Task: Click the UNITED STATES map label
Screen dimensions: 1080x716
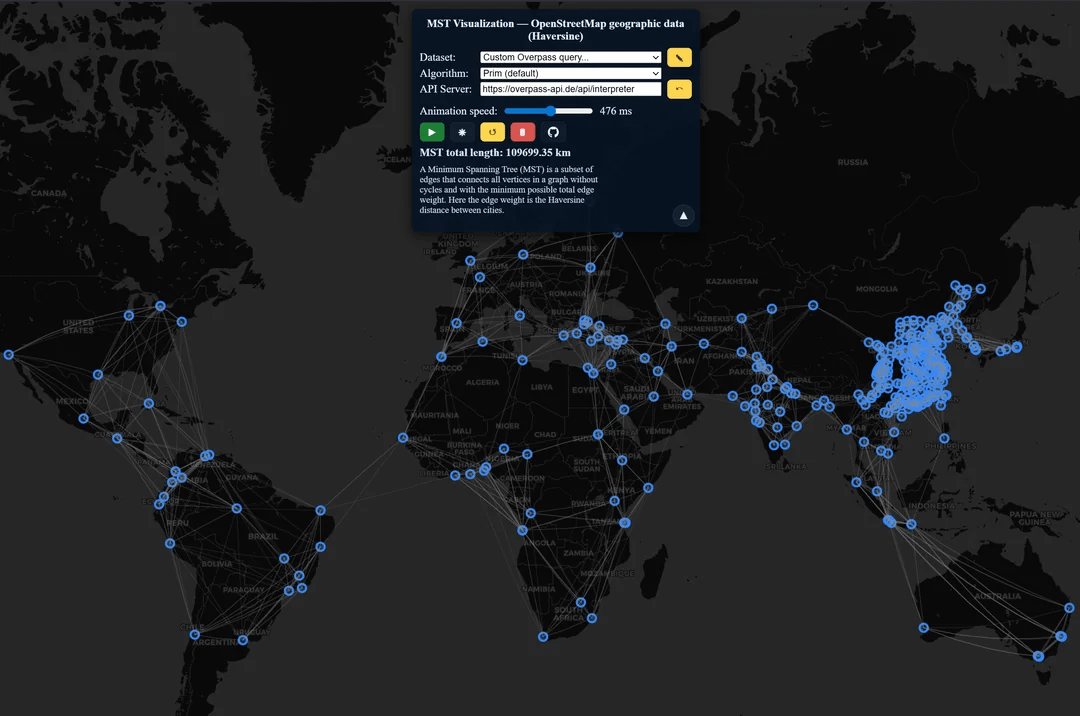Action: [79, 326]
